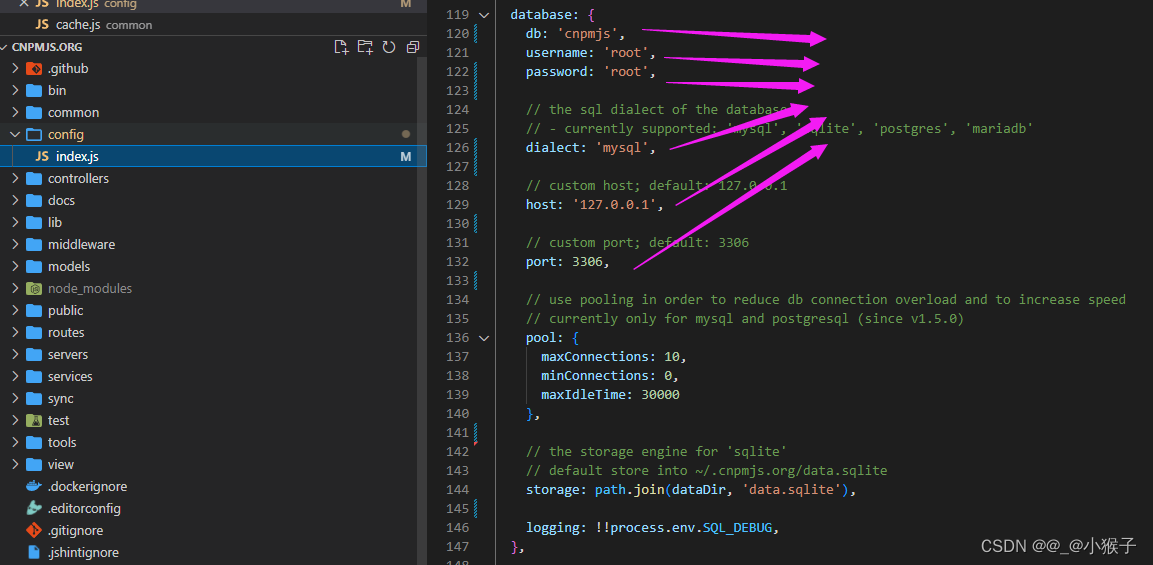
Task: Click the maxIdleTime value 30000
Action: click(660, 394)
